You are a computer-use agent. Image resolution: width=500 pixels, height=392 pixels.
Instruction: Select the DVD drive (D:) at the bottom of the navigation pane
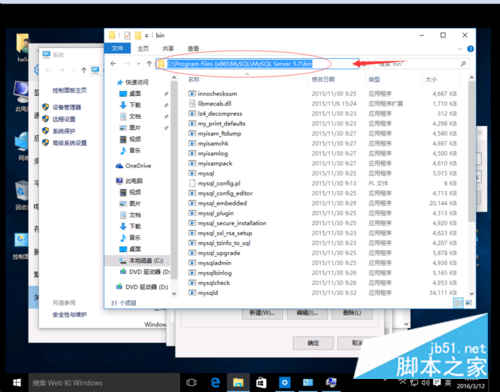point(142,287)
